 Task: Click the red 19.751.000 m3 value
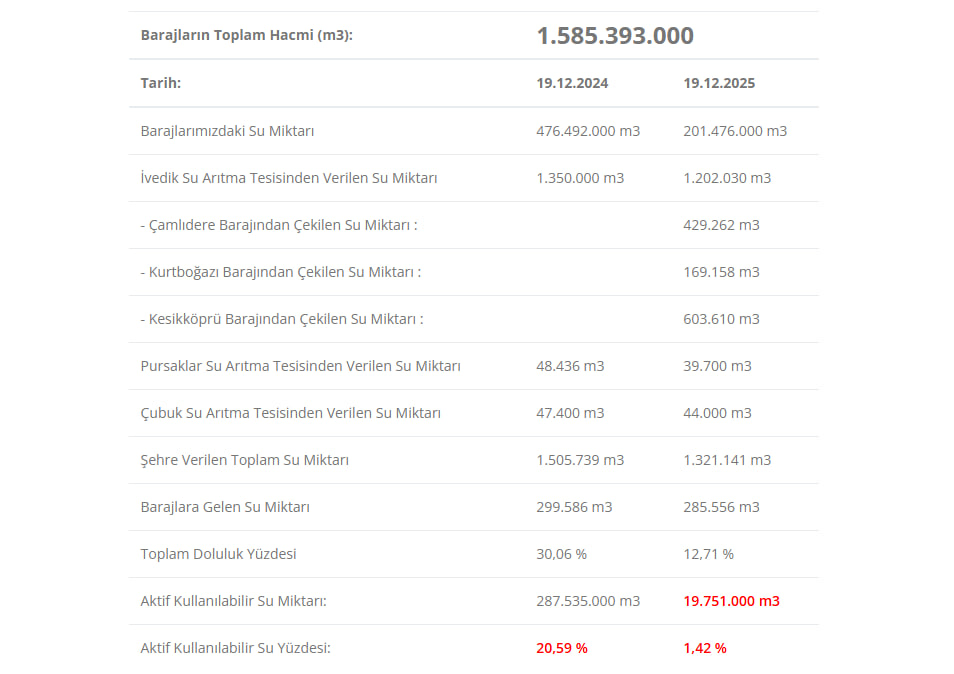[731, 601]
